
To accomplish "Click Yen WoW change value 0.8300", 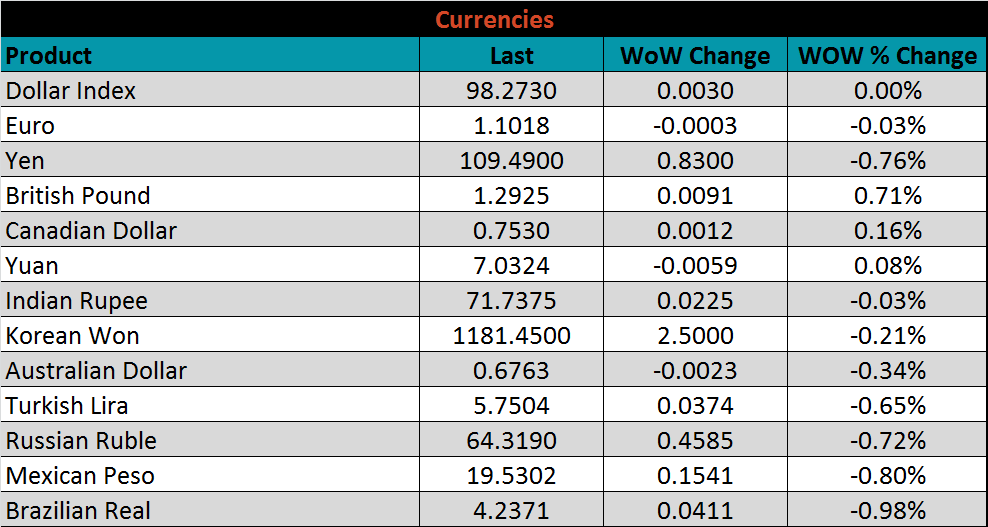I will coord(695,161).
